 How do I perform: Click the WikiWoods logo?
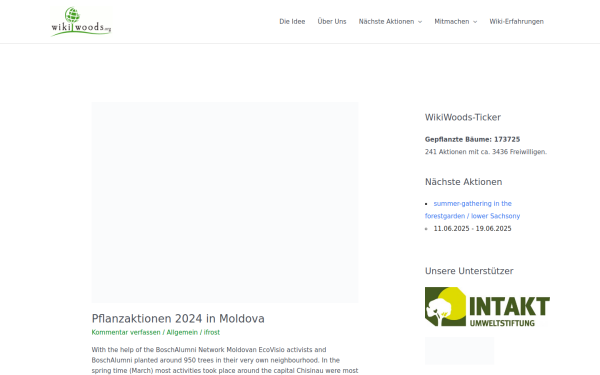81,21
